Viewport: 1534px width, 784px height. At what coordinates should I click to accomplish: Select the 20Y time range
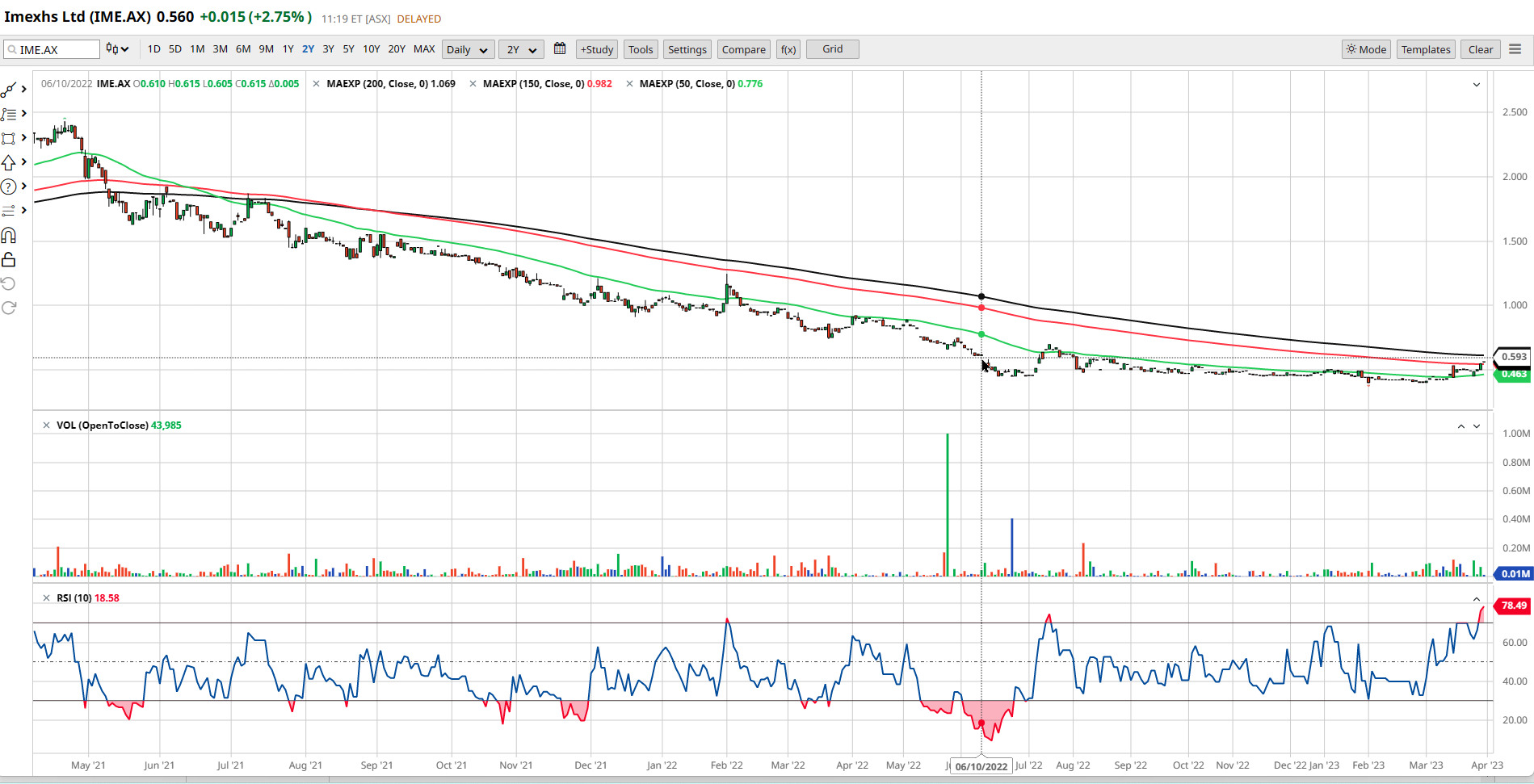coord(397,49)
